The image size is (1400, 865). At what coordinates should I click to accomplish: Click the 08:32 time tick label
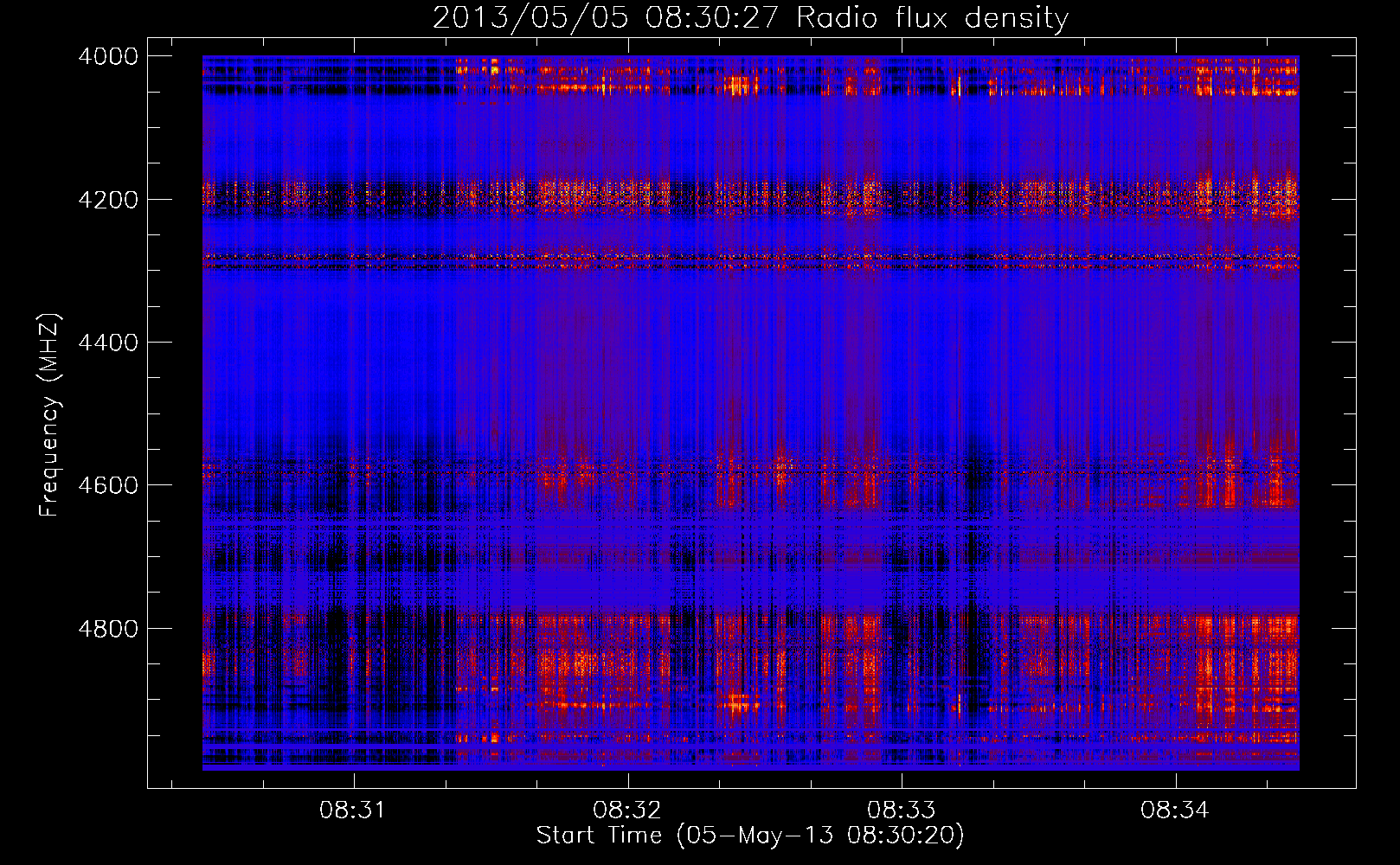[x=627, y=811]
